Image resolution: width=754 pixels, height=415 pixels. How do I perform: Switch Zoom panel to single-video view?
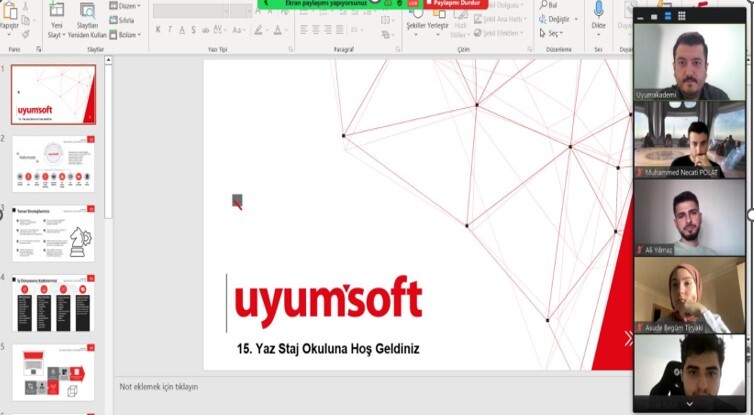tap(654, 17)
